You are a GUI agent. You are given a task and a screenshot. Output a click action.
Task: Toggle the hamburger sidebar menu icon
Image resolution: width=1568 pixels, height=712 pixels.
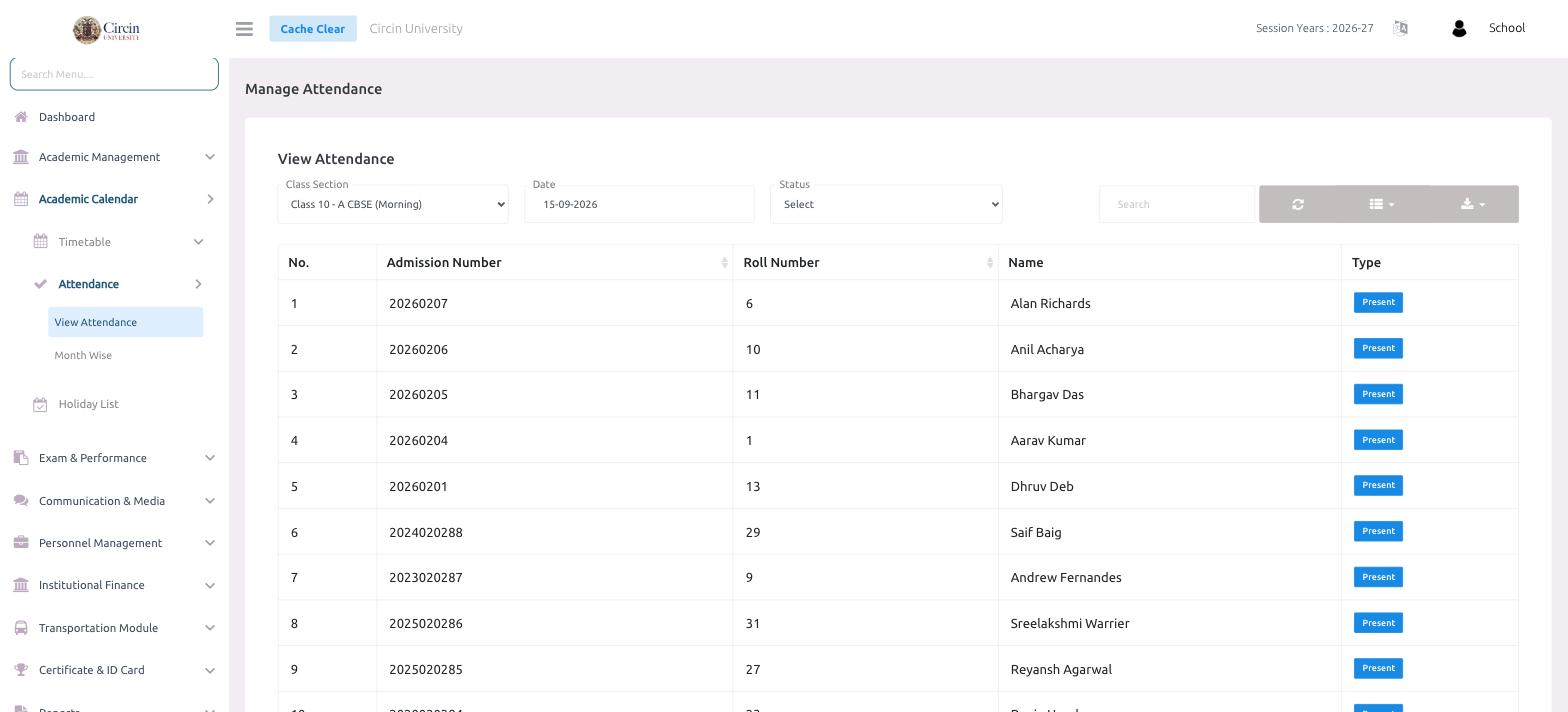click(x=244, y=29)
